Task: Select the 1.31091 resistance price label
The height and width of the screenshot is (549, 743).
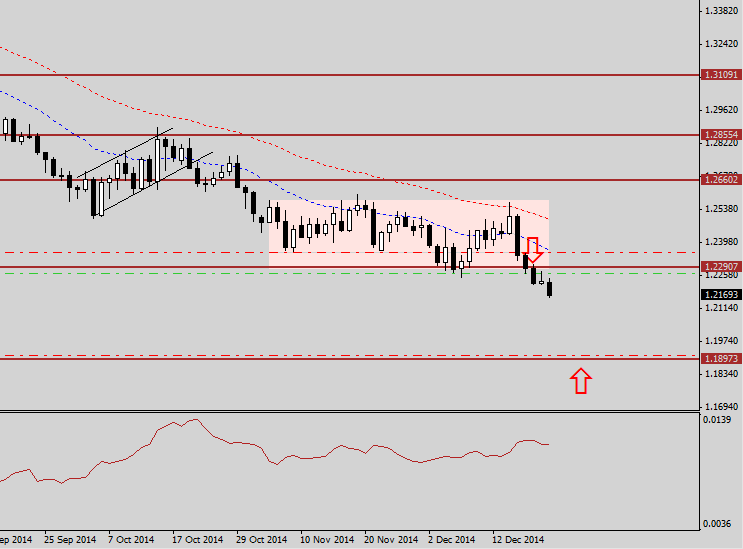Action: click(x=721, y=75)
